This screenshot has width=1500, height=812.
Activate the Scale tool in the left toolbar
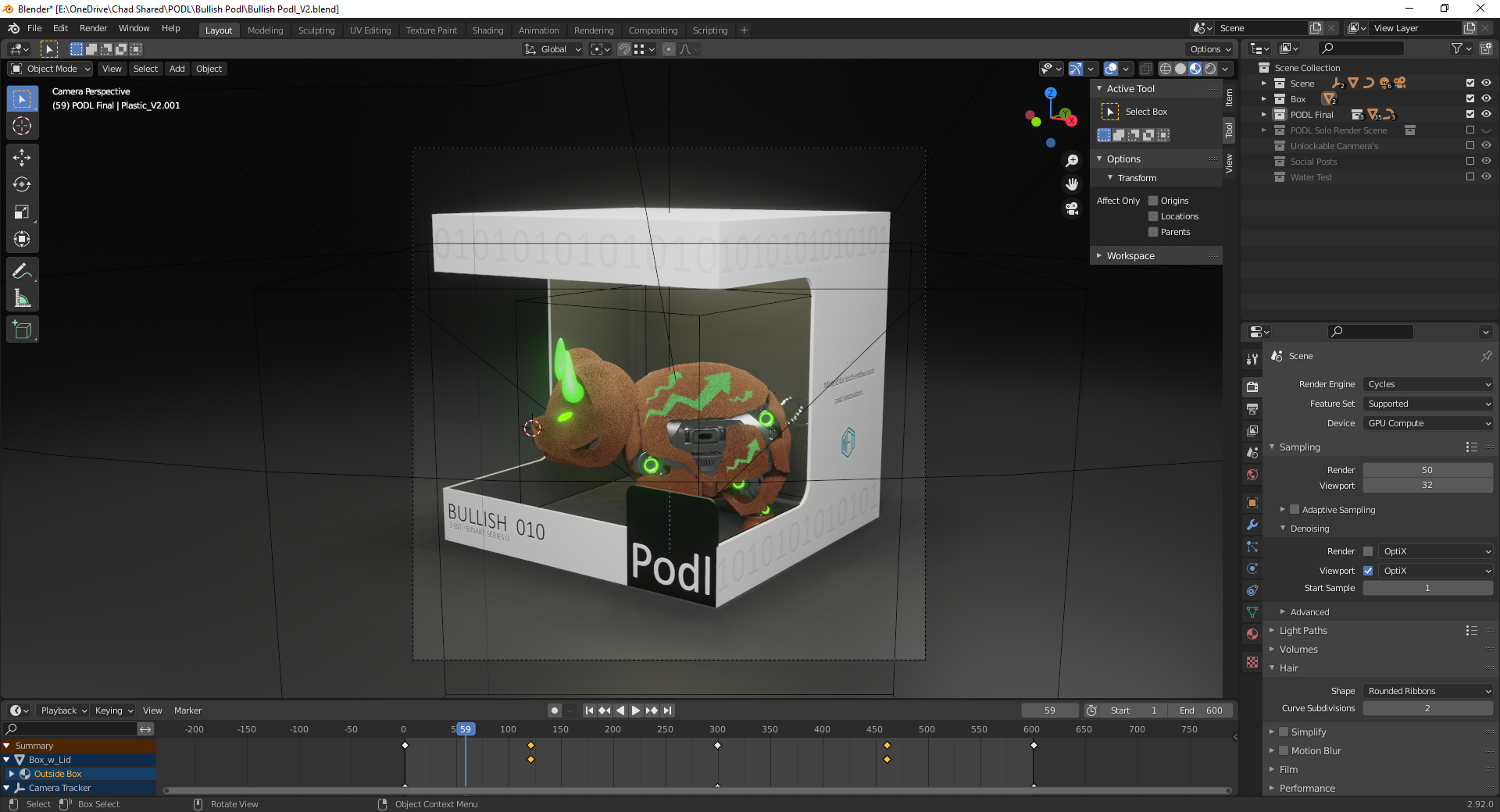click(22, 212)
